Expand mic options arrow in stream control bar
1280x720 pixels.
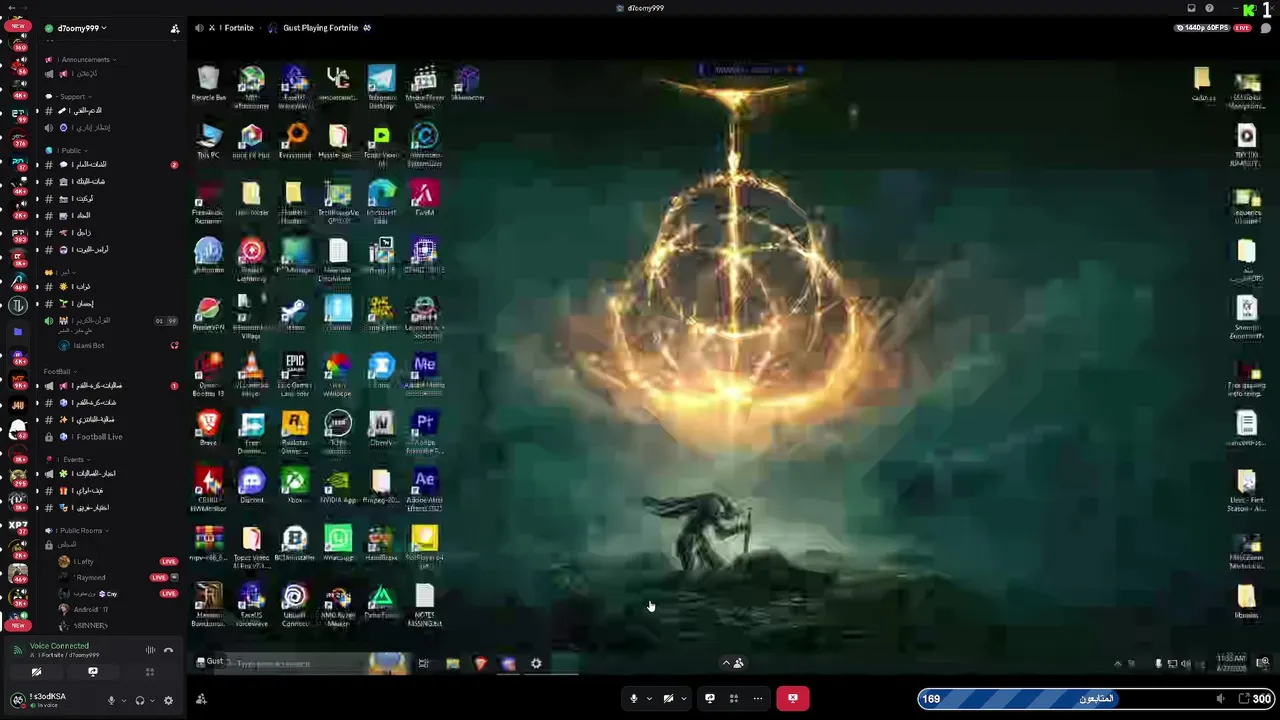coord(649,698)
